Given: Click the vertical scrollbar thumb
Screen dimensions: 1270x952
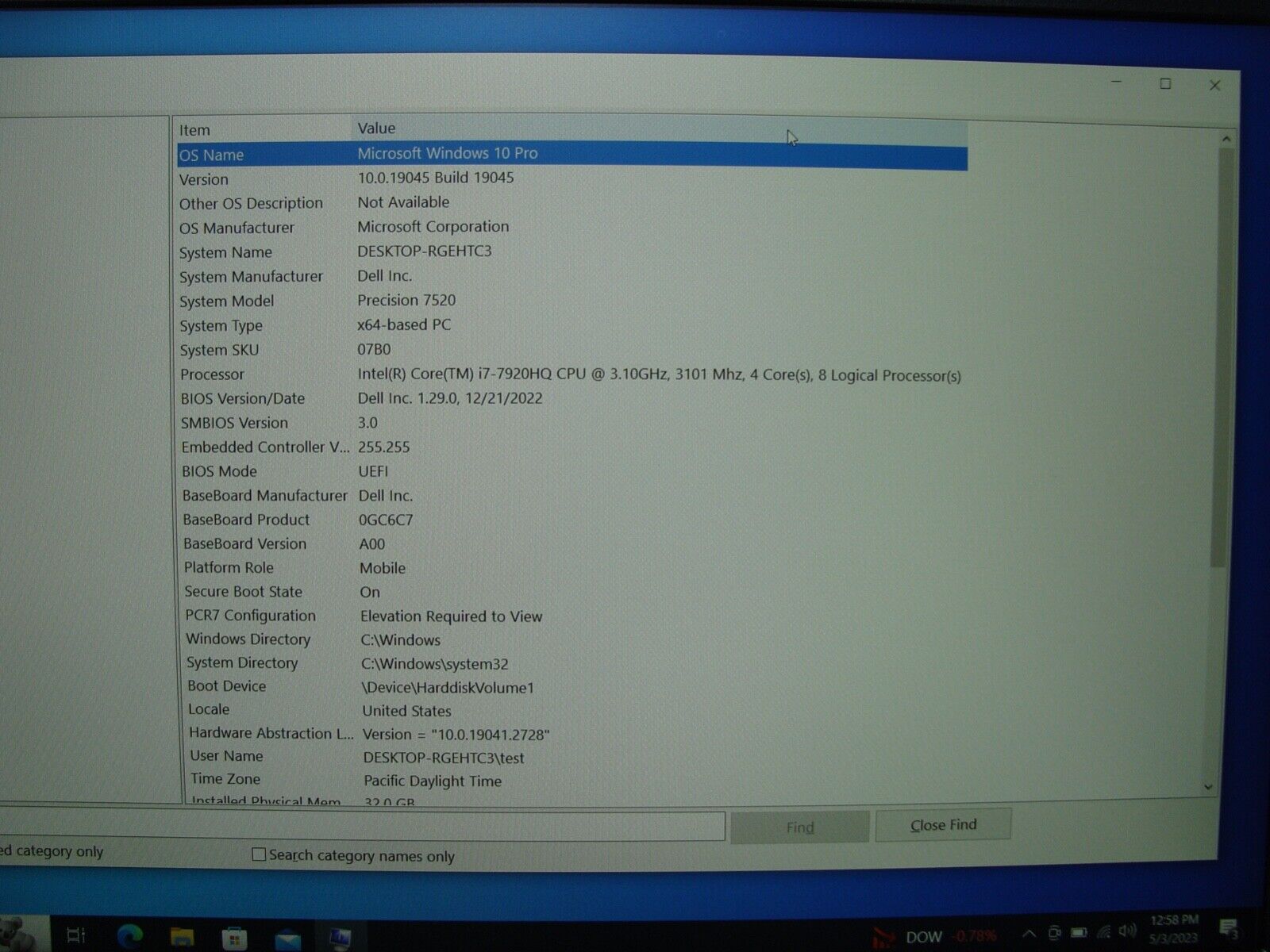Looking at the screenshot, I should (x=1222, y=357).
